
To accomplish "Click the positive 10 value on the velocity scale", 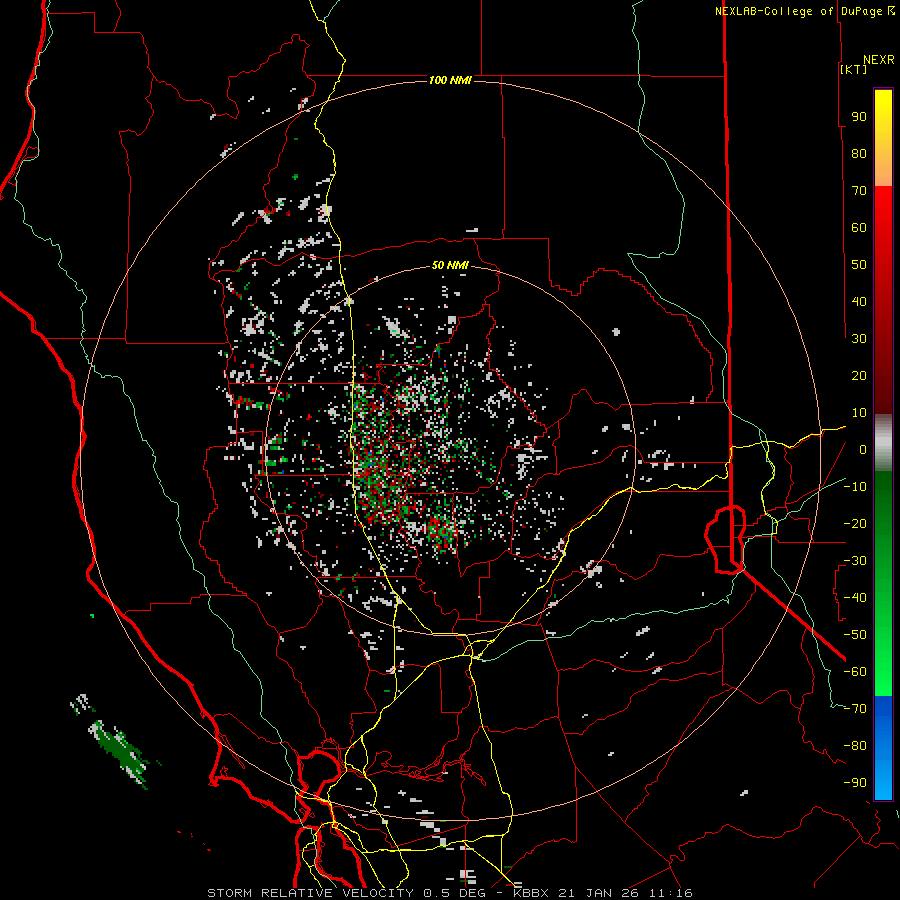I will point(859,413).
